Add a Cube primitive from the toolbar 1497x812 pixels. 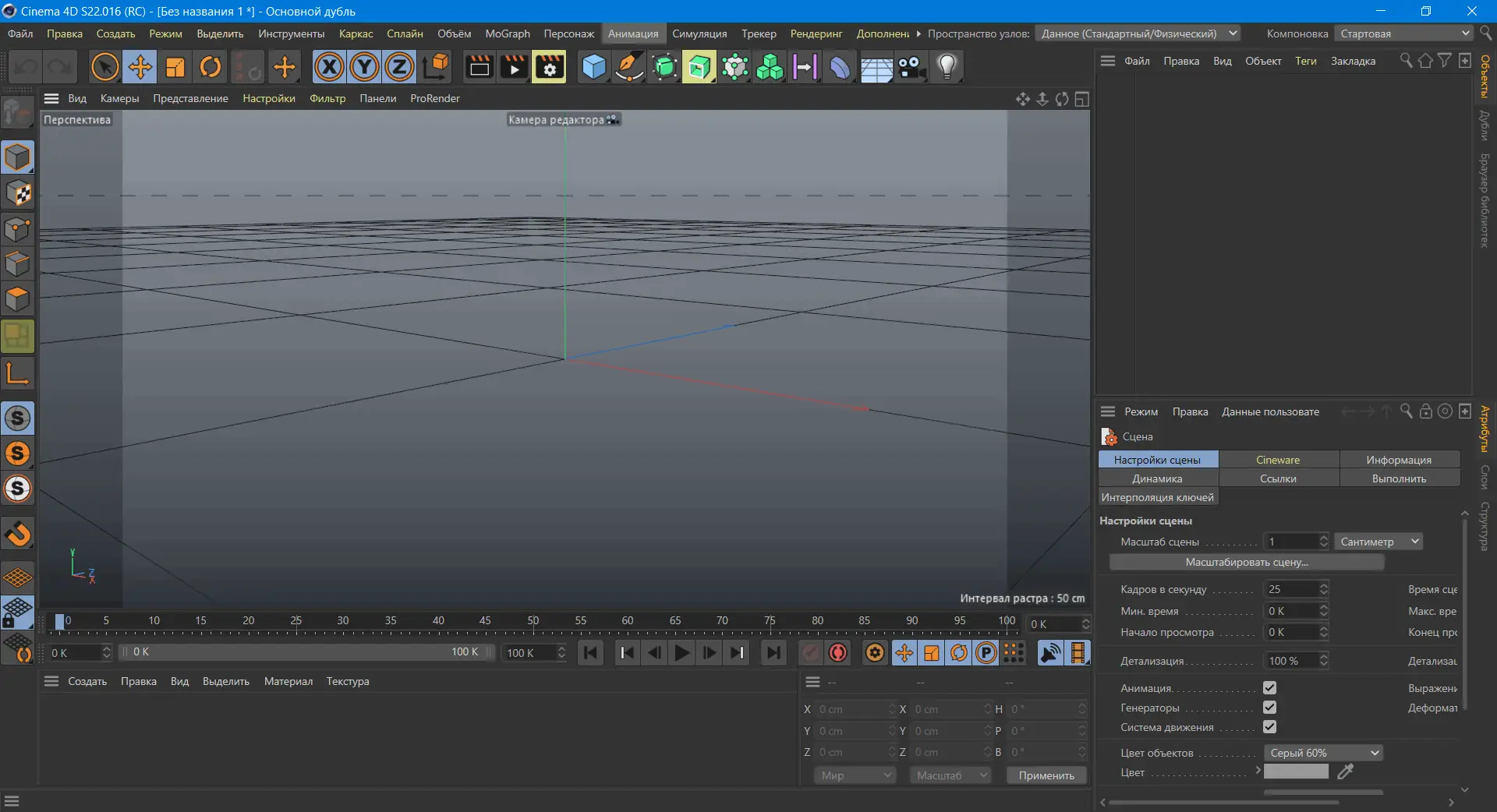[594, 67]
